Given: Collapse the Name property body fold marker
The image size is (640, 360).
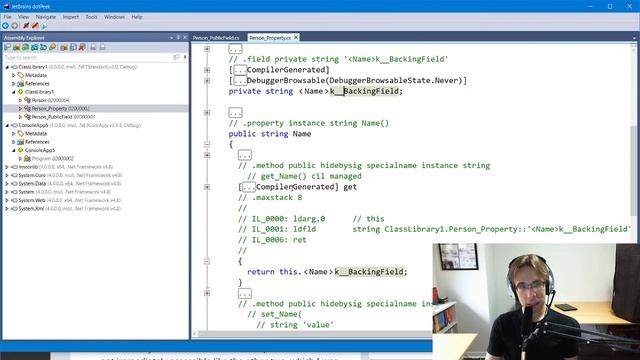Looking at the screenshot, I should 207,144.
